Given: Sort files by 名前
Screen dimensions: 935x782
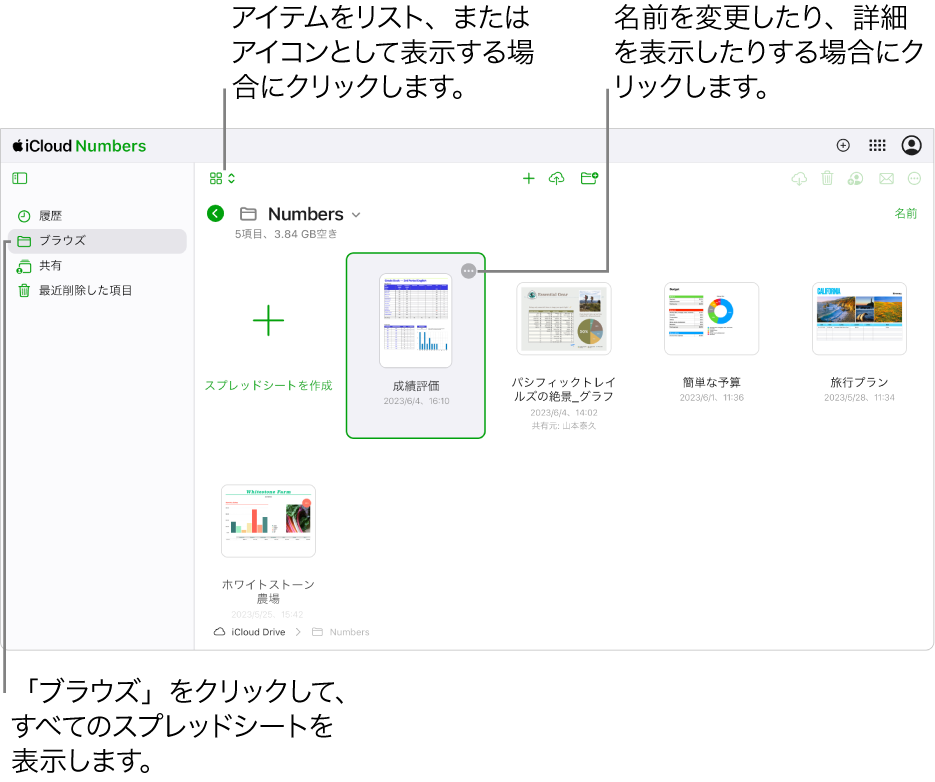Looking at the screenshot, I should [x=905, y=213].
